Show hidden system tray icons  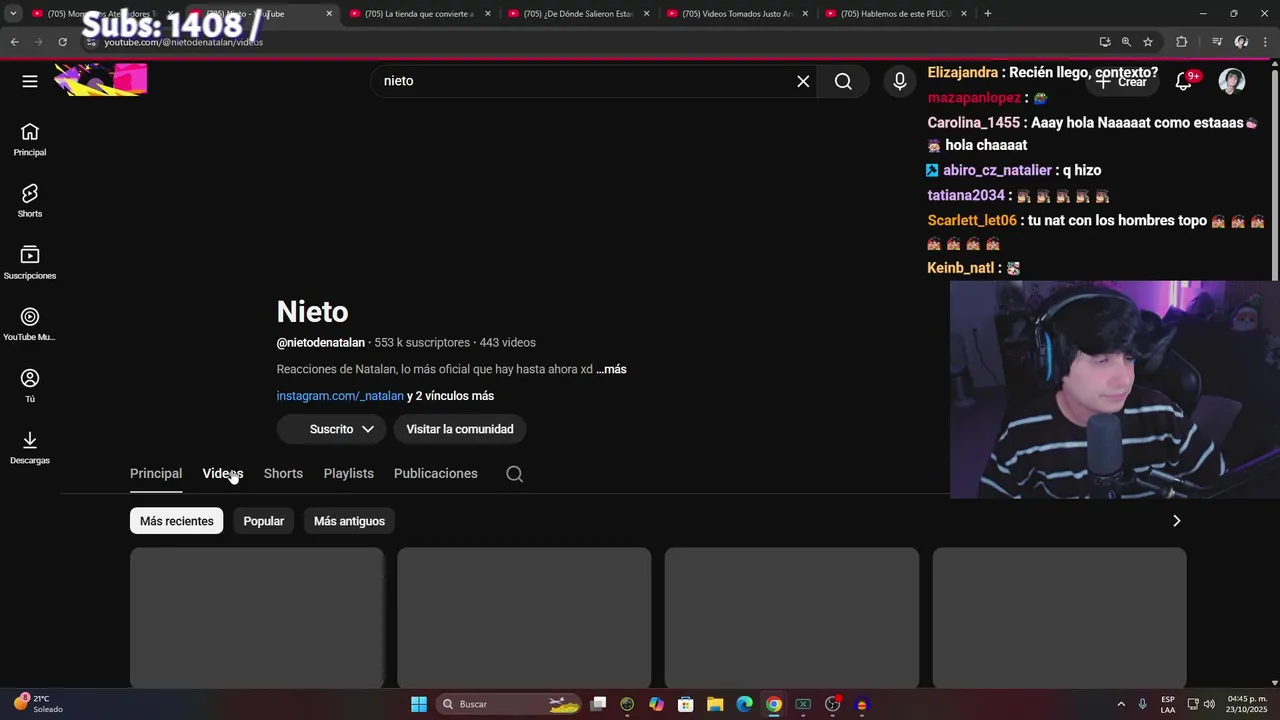[1121, 704]
